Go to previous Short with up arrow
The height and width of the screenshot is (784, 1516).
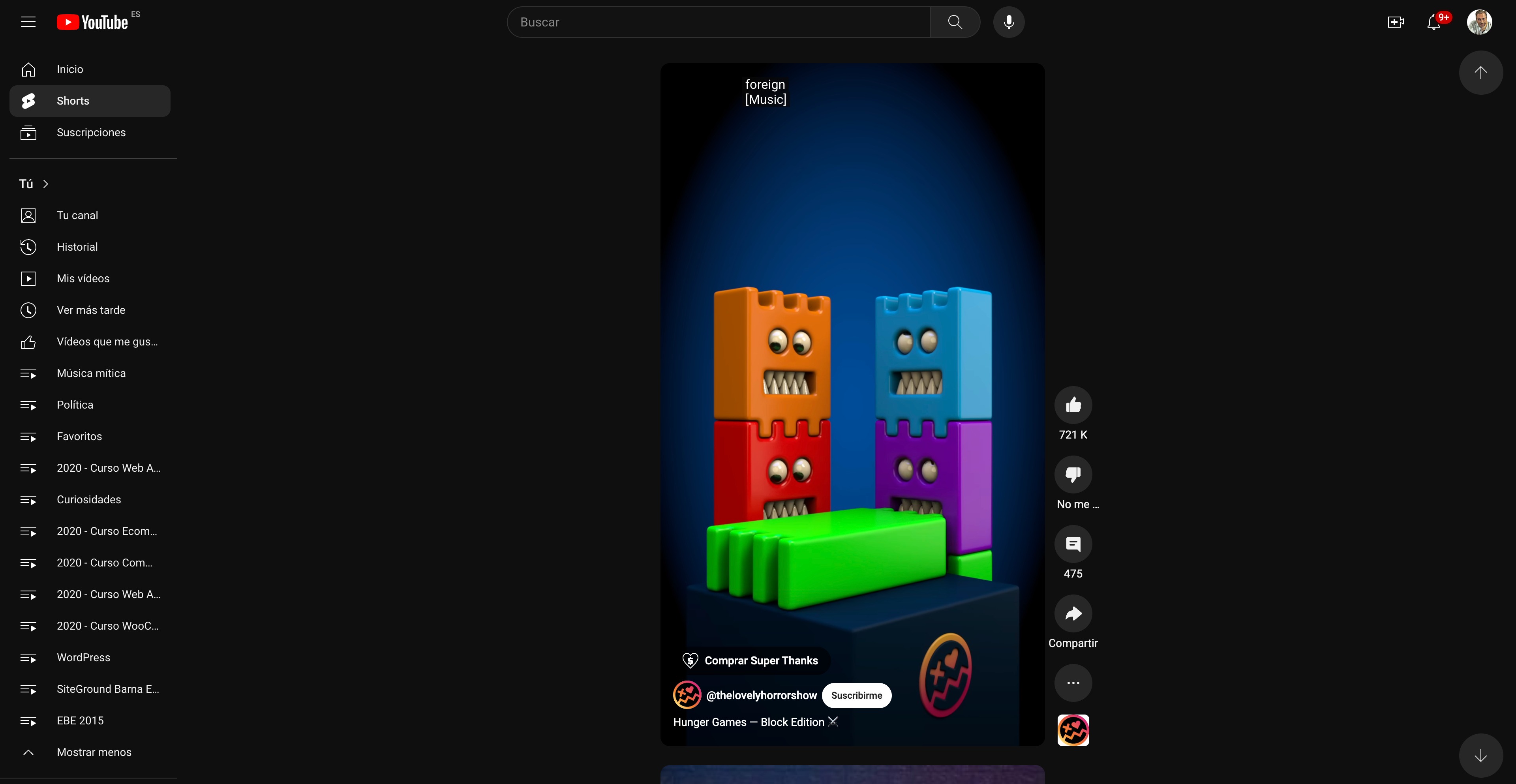(x=1480, y=72)
